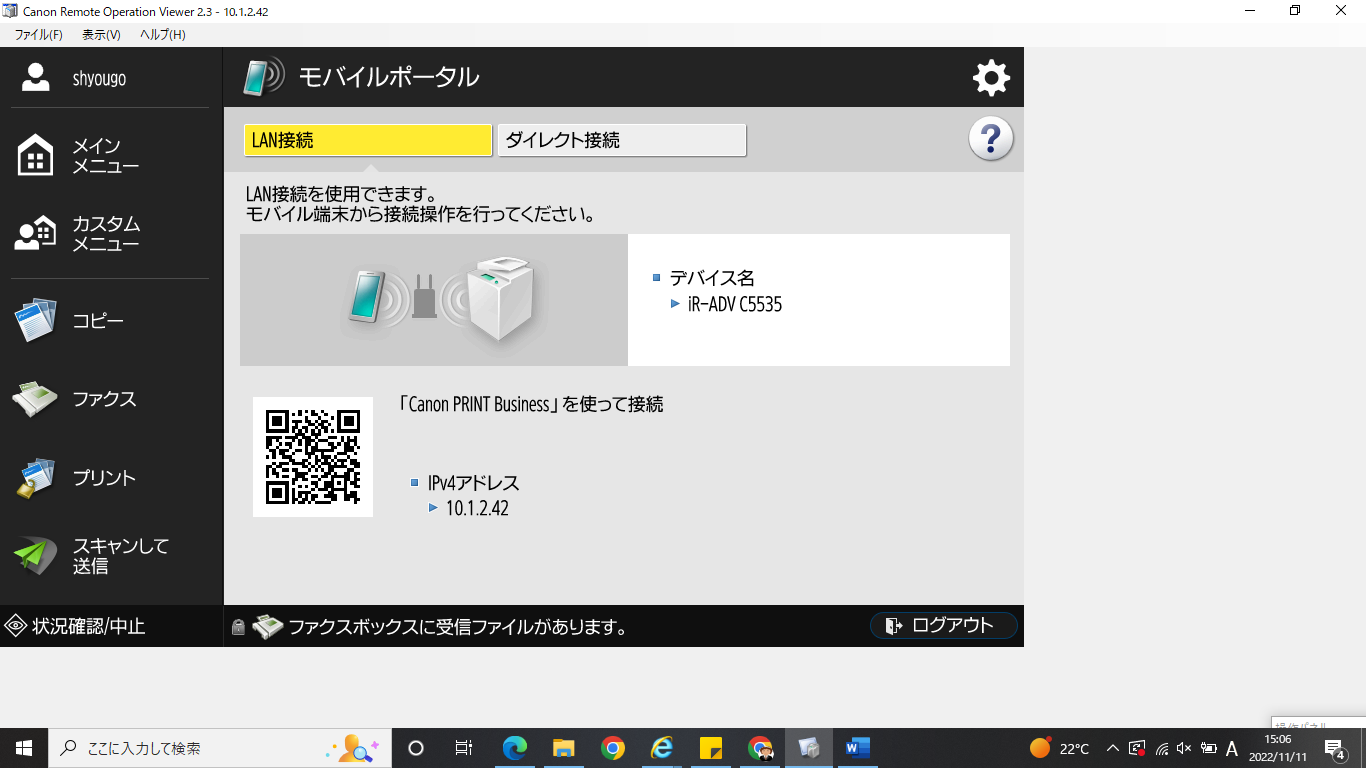Click the fax box status icon in status bar
The image size is (1366, 768).
pos(267,627)
